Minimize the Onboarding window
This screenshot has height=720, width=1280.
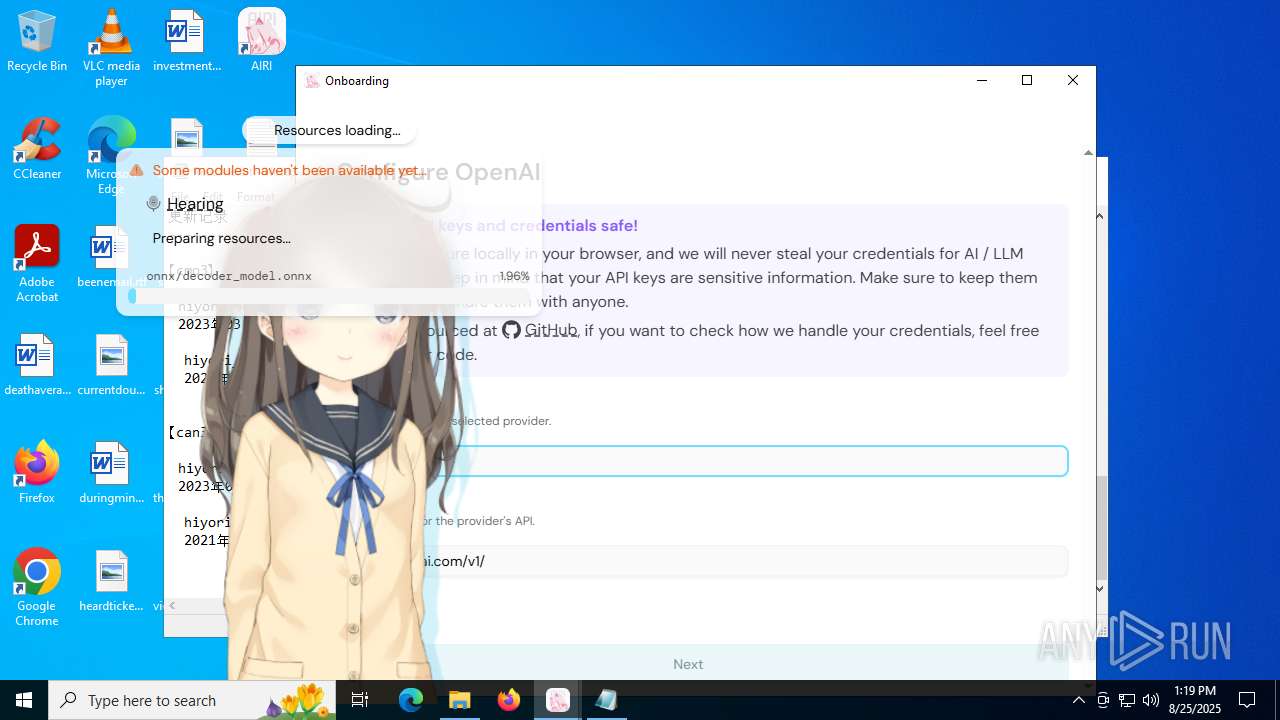982,80
